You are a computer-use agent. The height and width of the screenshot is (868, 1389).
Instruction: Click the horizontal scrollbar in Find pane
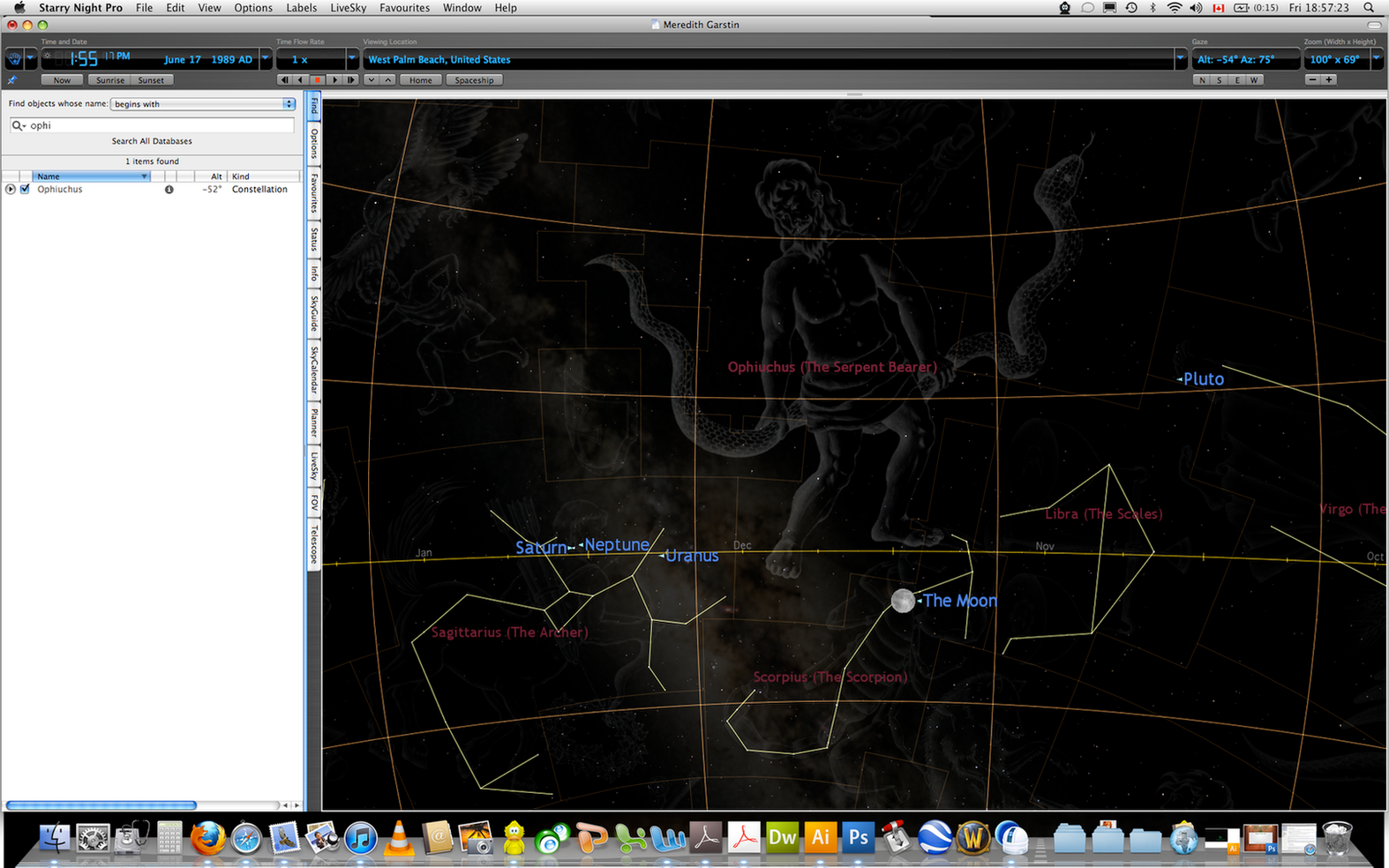(x=101, y=805)
